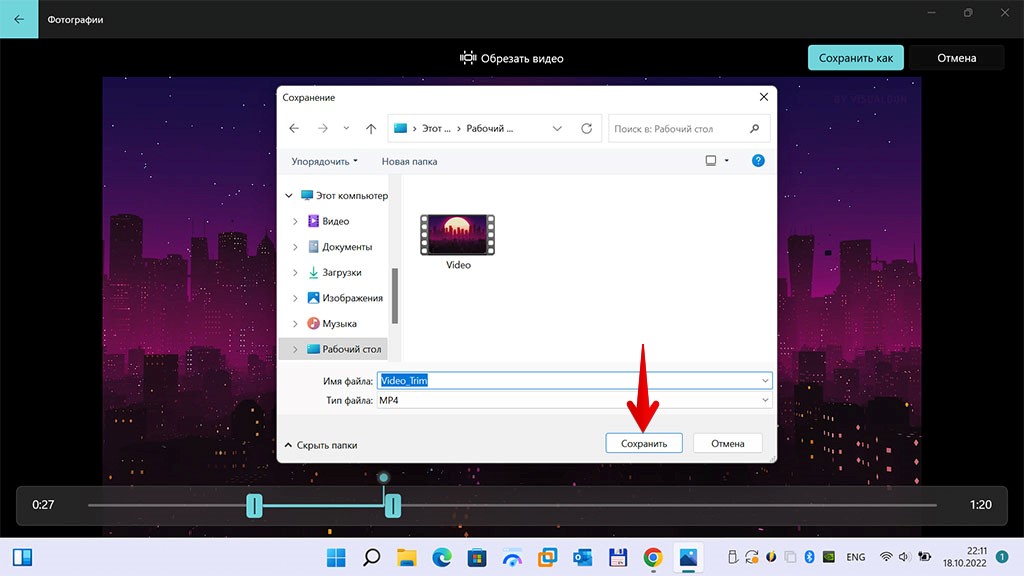The image size is (1024, 576).
Task: Click Скрыть папки to hide folders
Action: click(x=321, y=445)
